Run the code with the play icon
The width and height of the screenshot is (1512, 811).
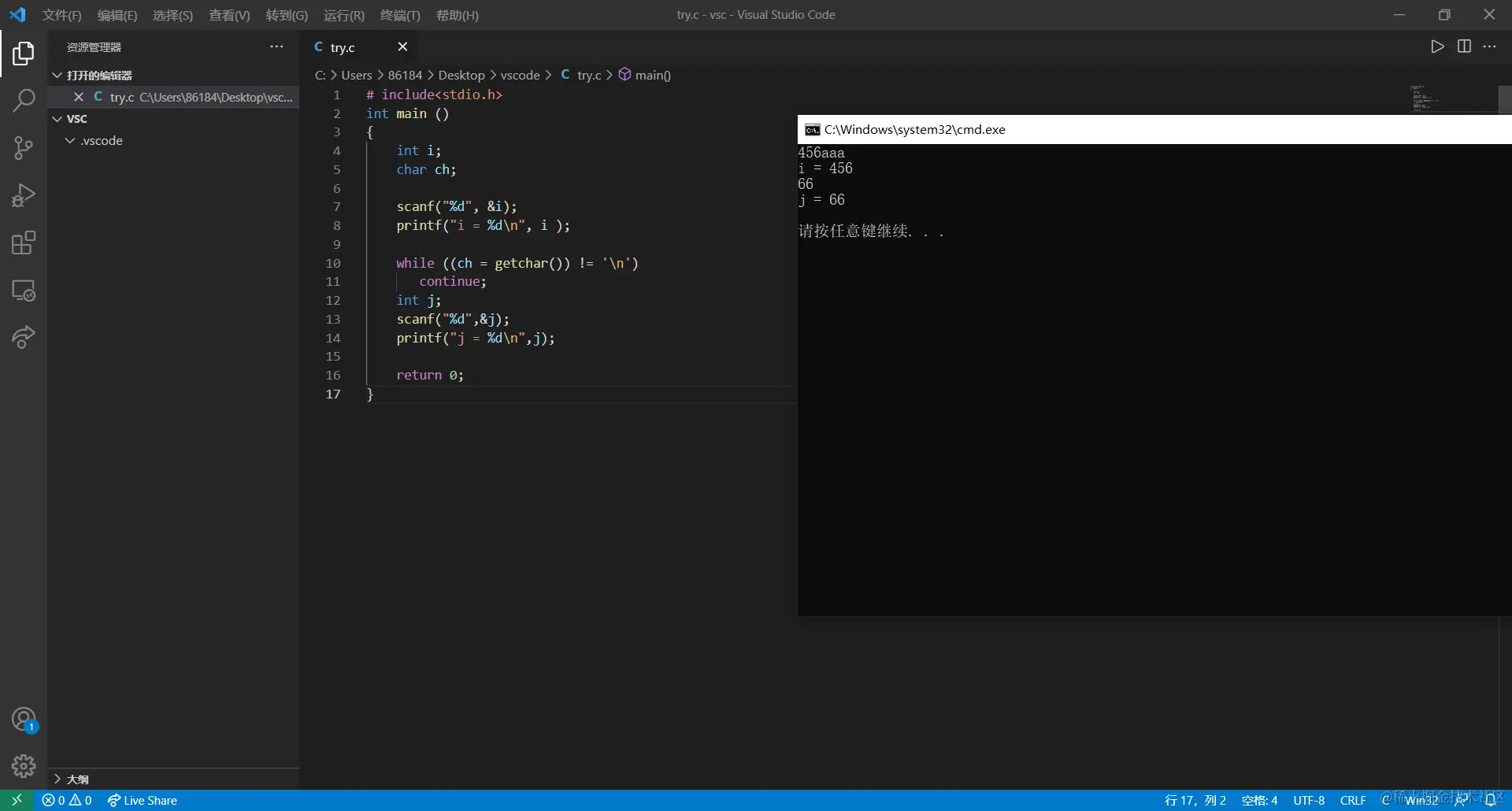(x=1437, y=46)
